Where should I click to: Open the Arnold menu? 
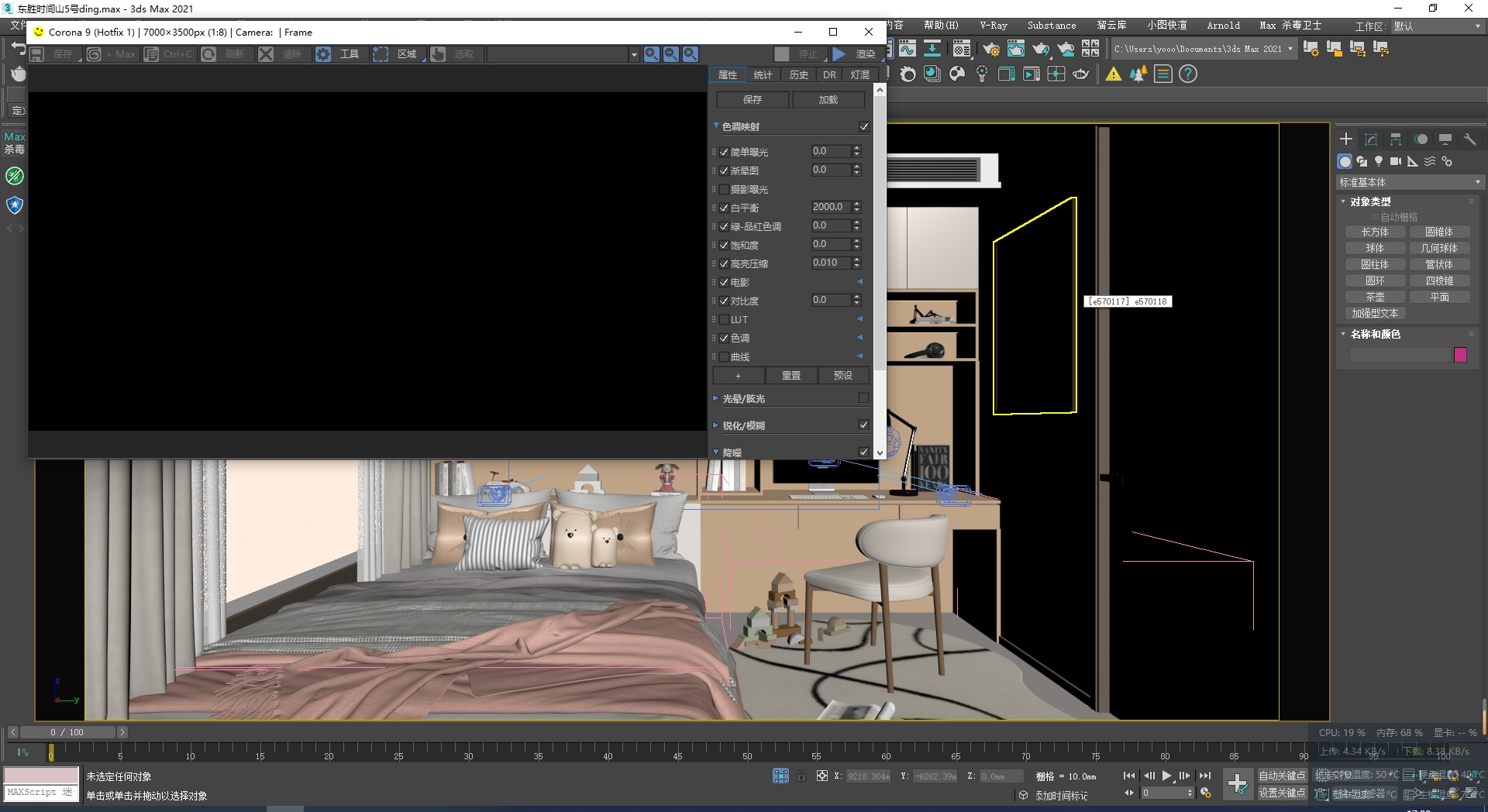[x=1223, y=26]
